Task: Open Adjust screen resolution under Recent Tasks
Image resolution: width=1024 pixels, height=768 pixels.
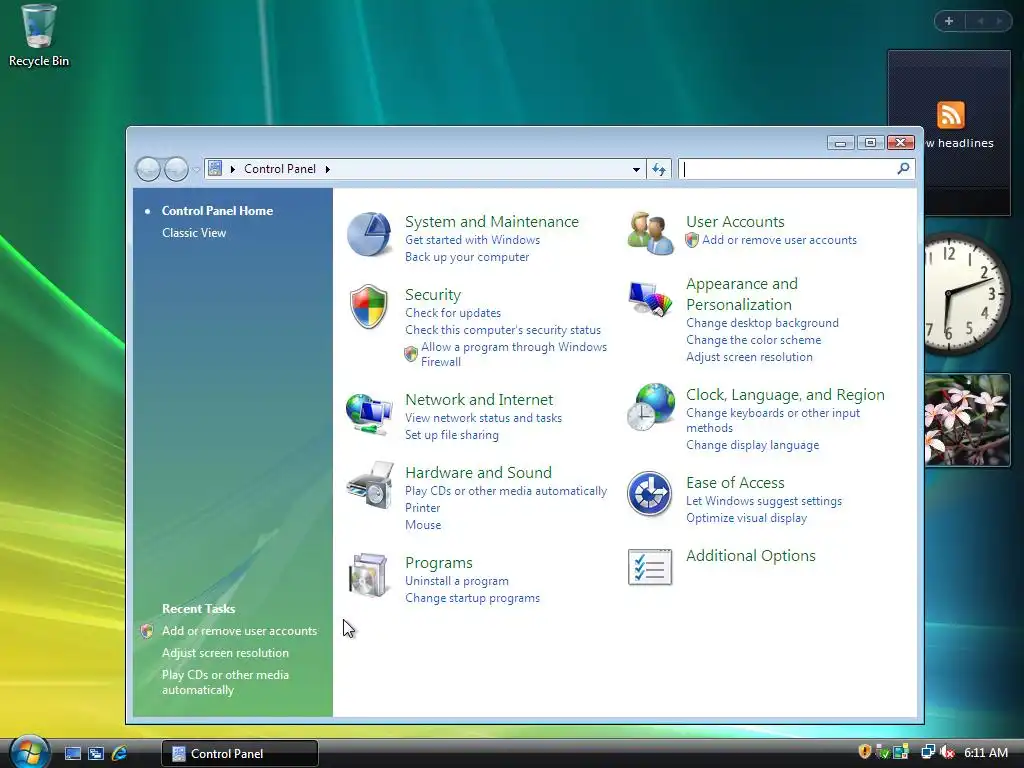Action: point(225,653)
